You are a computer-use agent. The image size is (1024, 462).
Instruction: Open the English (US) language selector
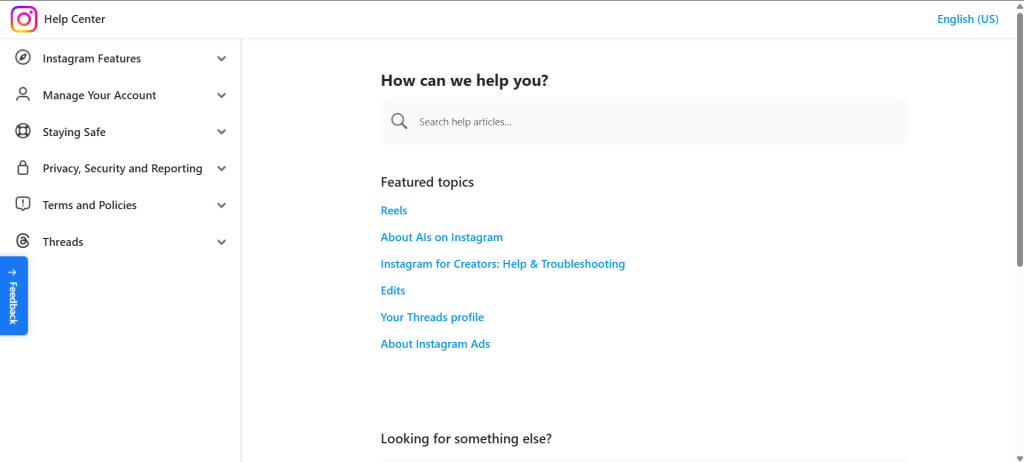[967, 19]
